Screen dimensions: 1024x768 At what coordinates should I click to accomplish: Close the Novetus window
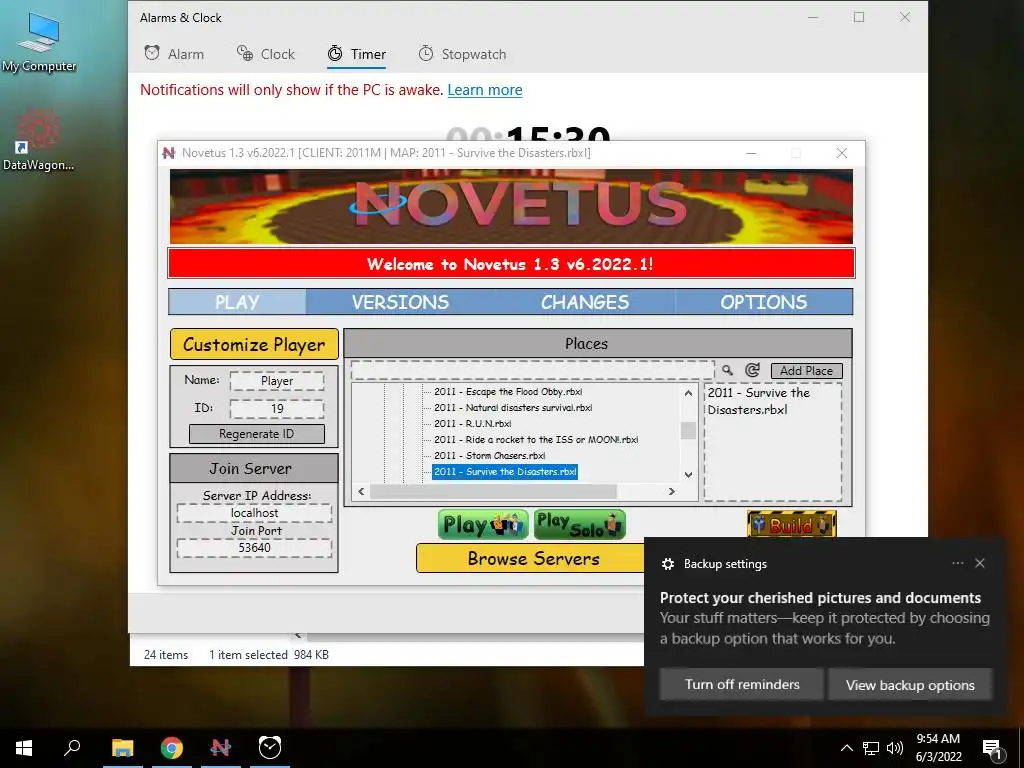pos(842,153)
